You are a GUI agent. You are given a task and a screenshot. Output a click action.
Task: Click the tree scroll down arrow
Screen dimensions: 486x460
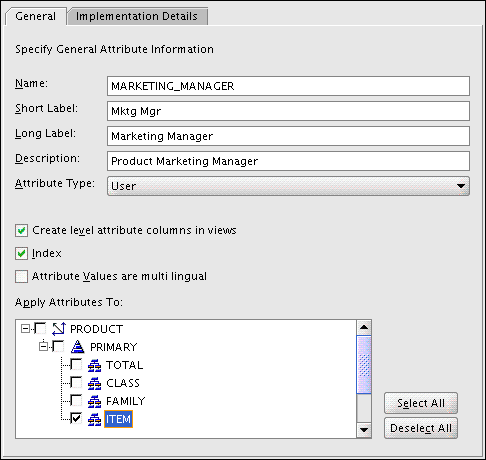[364, 430]
